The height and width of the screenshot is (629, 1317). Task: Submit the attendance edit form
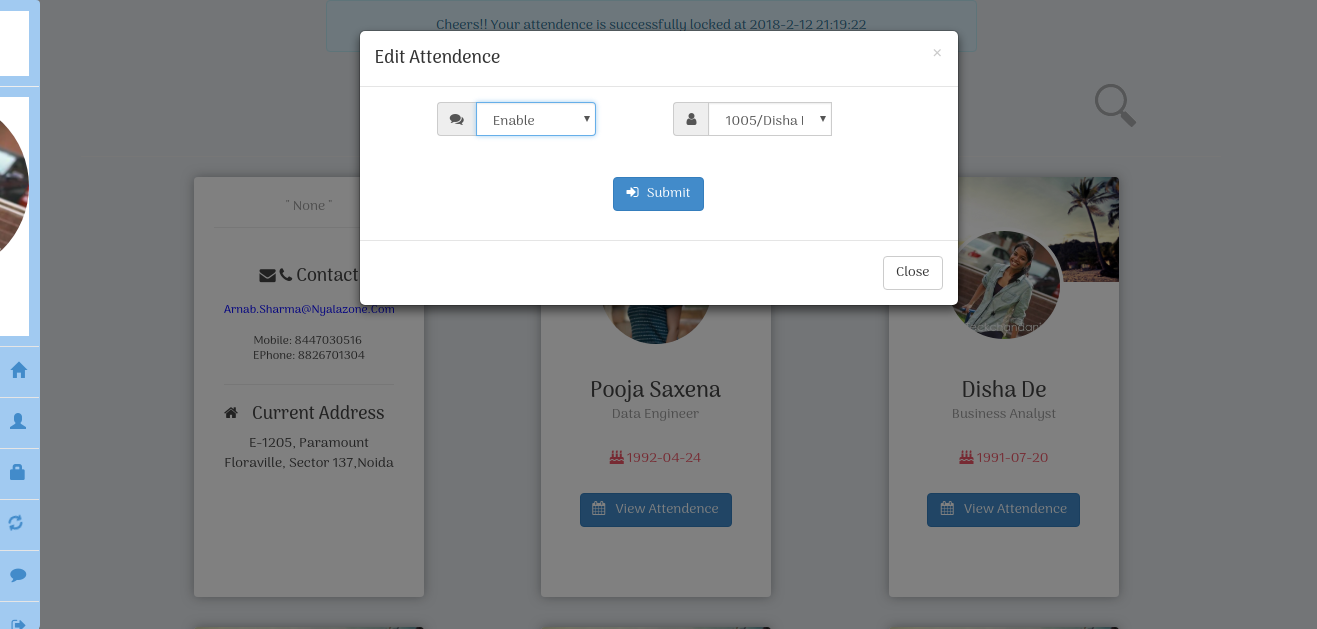click(x=658, y=194)
